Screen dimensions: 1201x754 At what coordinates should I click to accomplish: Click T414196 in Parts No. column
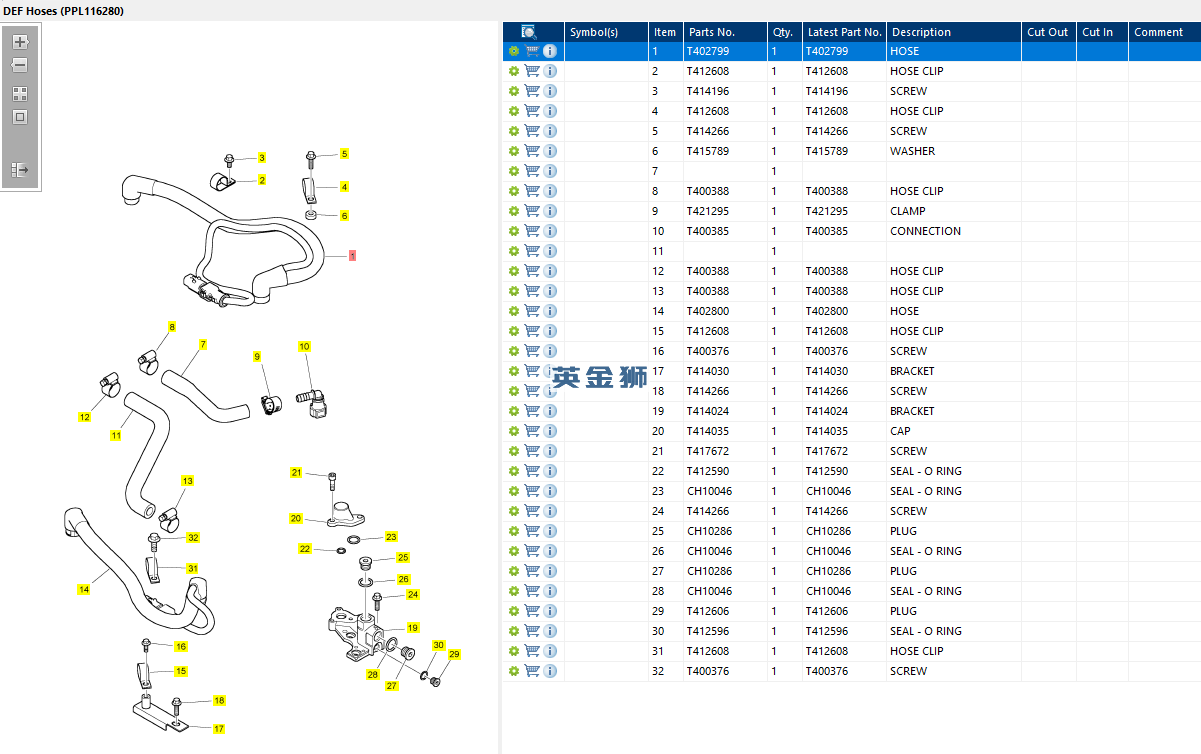pyautogui.click(x=708, y=91)
